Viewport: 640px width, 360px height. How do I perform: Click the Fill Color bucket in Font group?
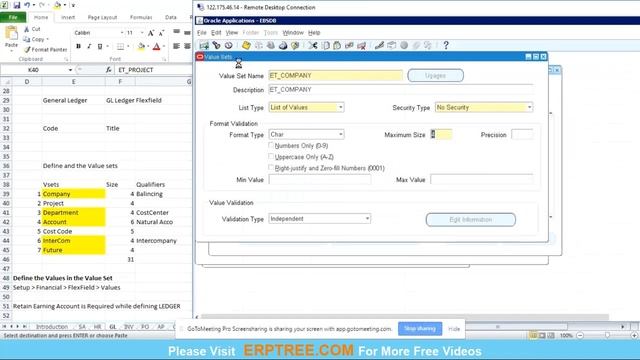click(141, 47)
